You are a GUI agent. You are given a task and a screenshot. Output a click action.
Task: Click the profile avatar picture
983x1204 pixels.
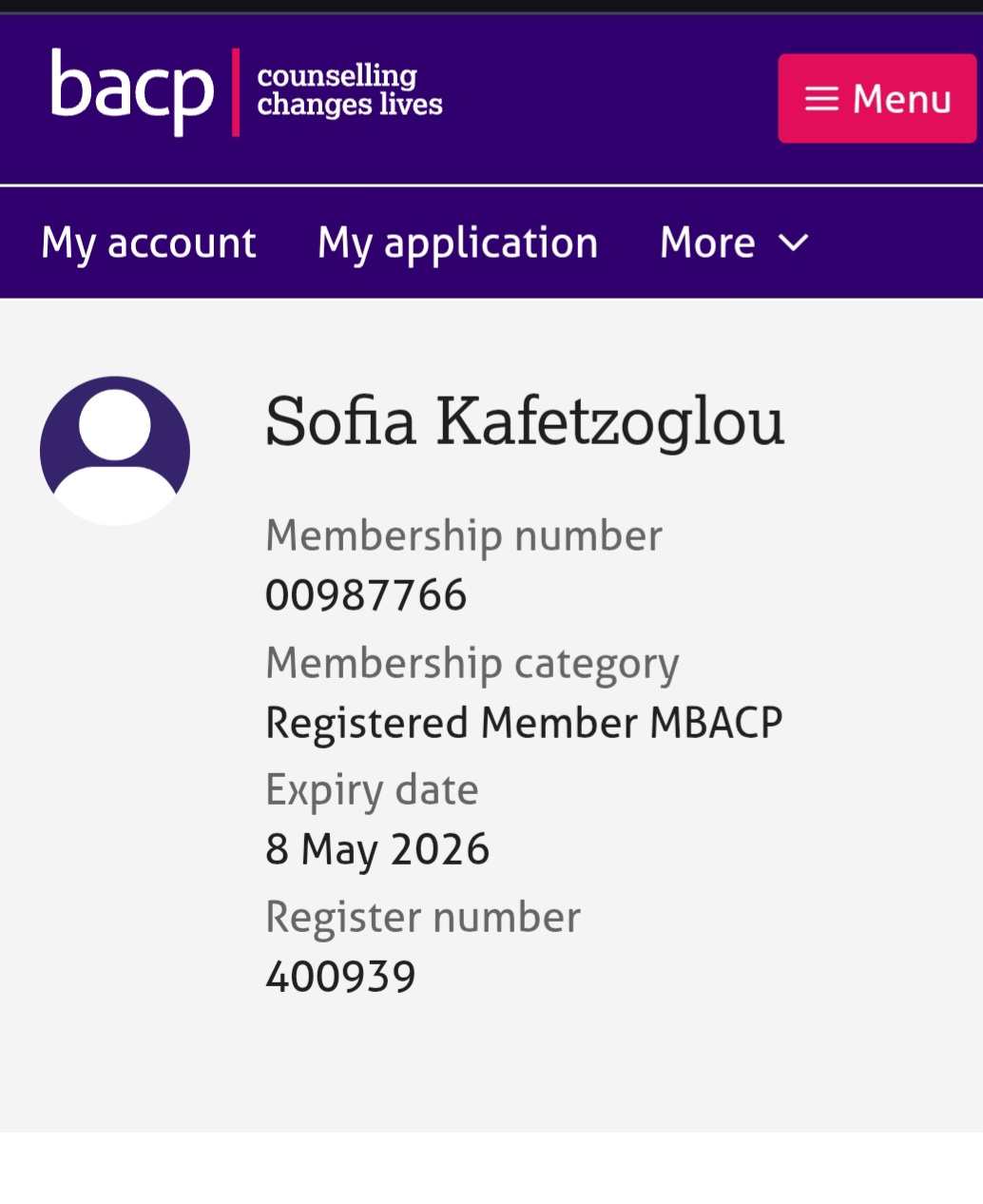coord(115,450)
